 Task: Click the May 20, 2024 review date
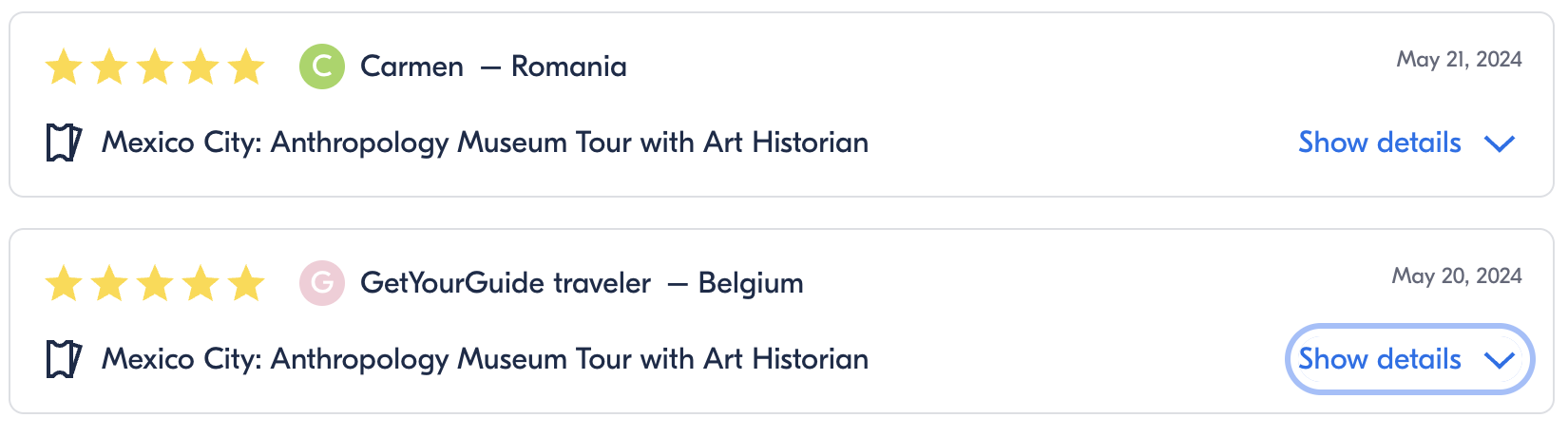tap(1457, 275)
